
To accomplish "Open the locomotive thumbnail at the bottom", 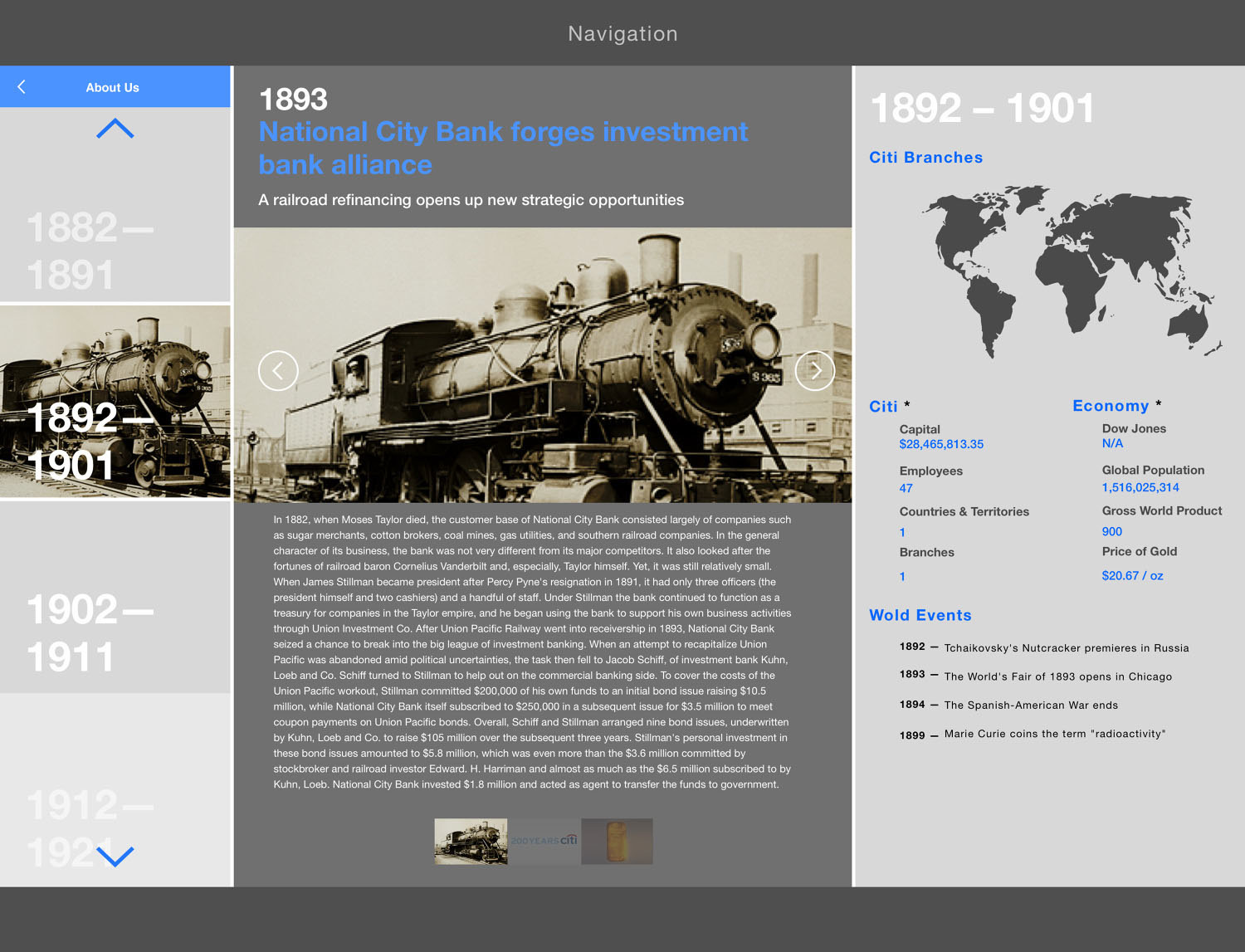I will (471, 841).
